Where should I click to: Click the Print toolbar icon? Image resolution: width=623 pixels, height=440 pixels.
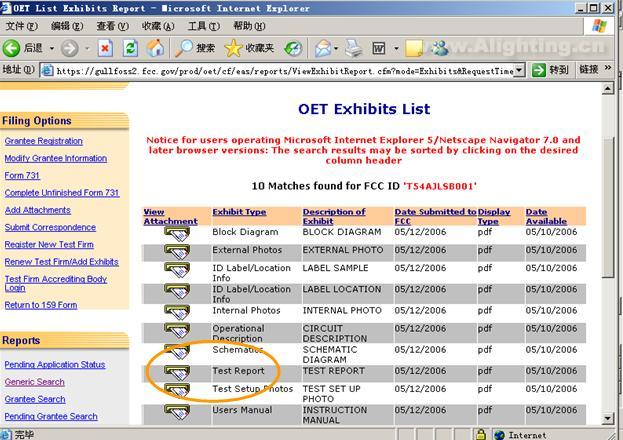(354, 48)
